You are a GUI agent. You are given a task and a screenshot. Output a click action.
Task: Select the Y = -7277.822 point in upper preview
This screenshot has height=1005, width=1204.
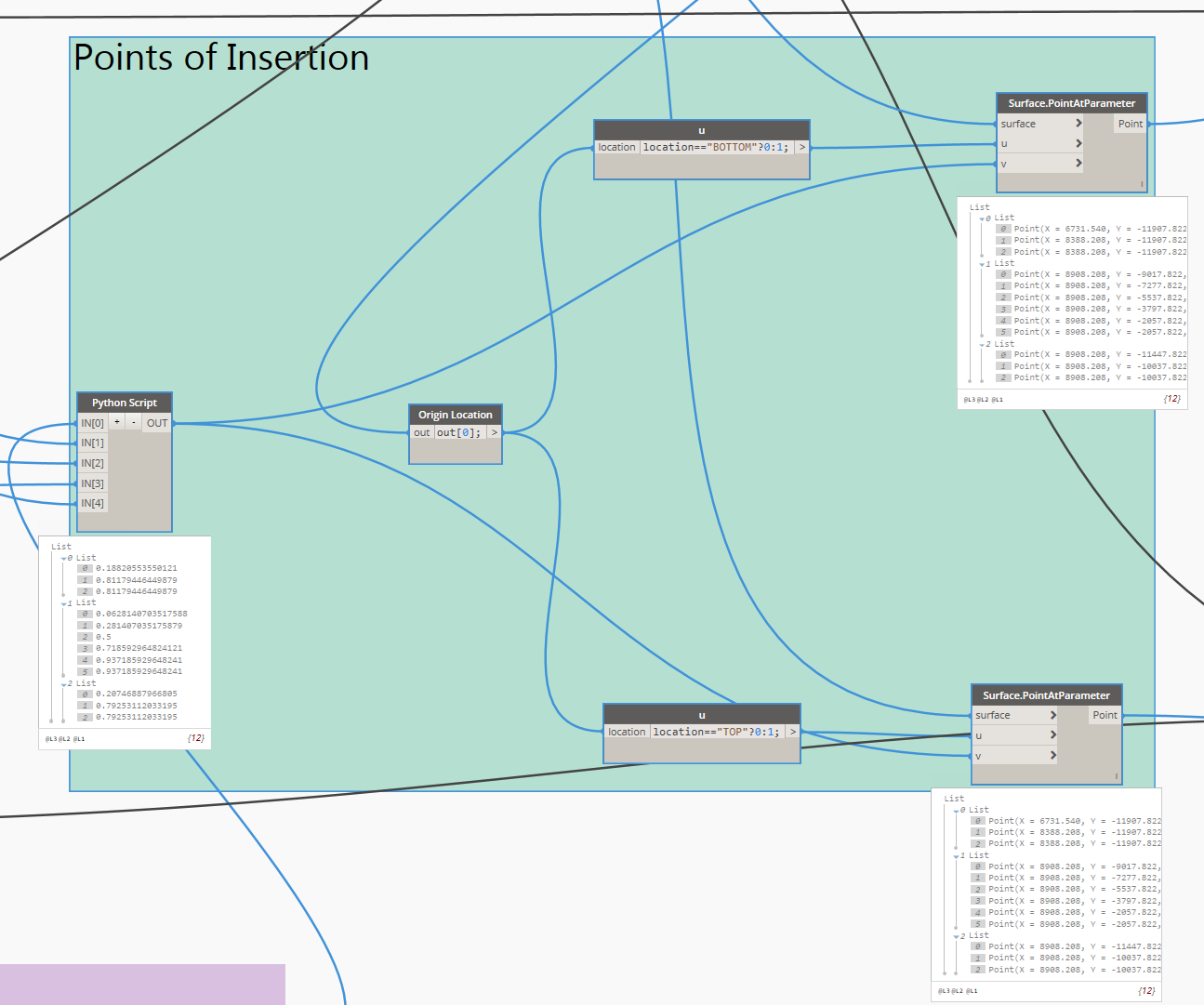(x=1100, y=285)
